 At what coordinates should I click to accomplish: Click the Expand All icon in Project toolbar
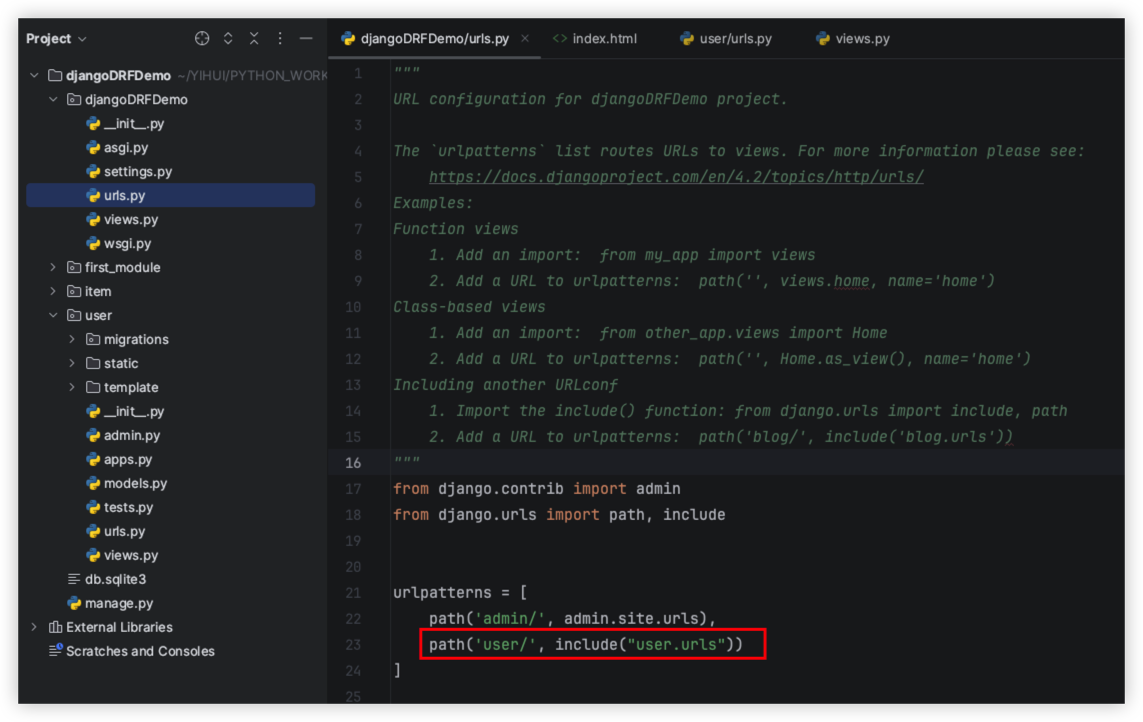[x=228, y=38]
